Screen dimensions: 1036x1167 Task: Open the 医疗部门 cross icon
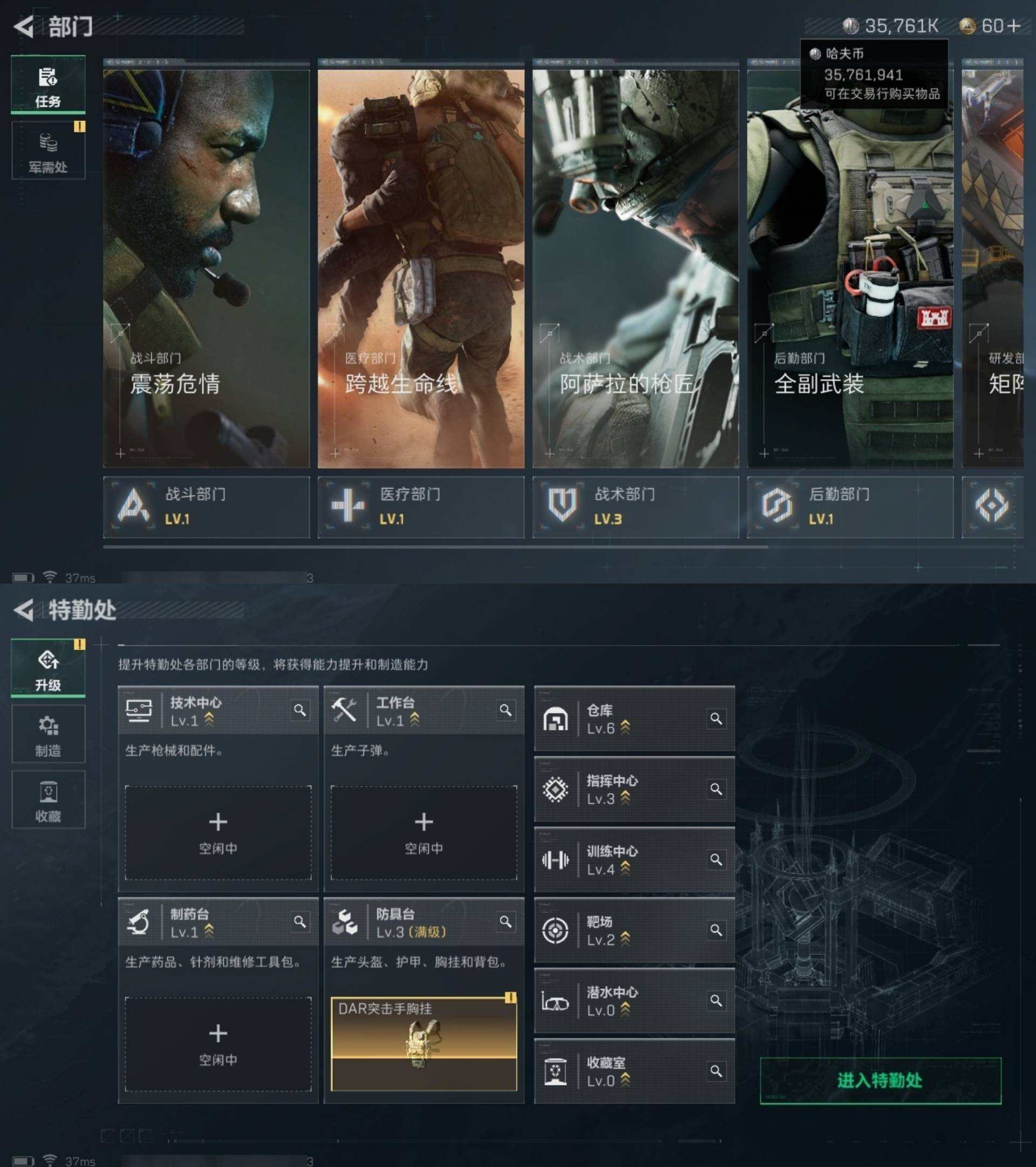click(x=348, y=506)
